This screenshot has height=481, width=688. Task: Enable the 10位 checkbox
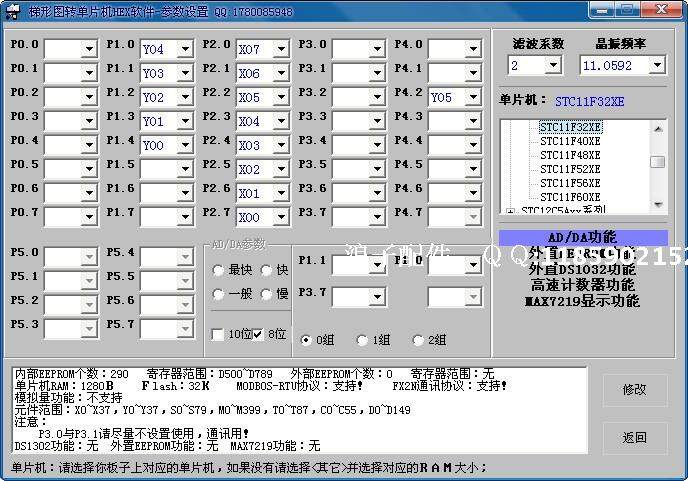[x=218, y=334]
